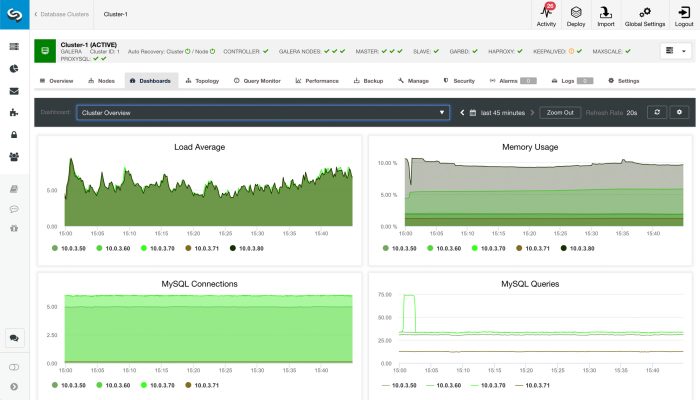Image resolution: width=700 pixels, height=400 pixels.
Task: Open the cluster actions dropdown menu
Action: click(671, 50)
